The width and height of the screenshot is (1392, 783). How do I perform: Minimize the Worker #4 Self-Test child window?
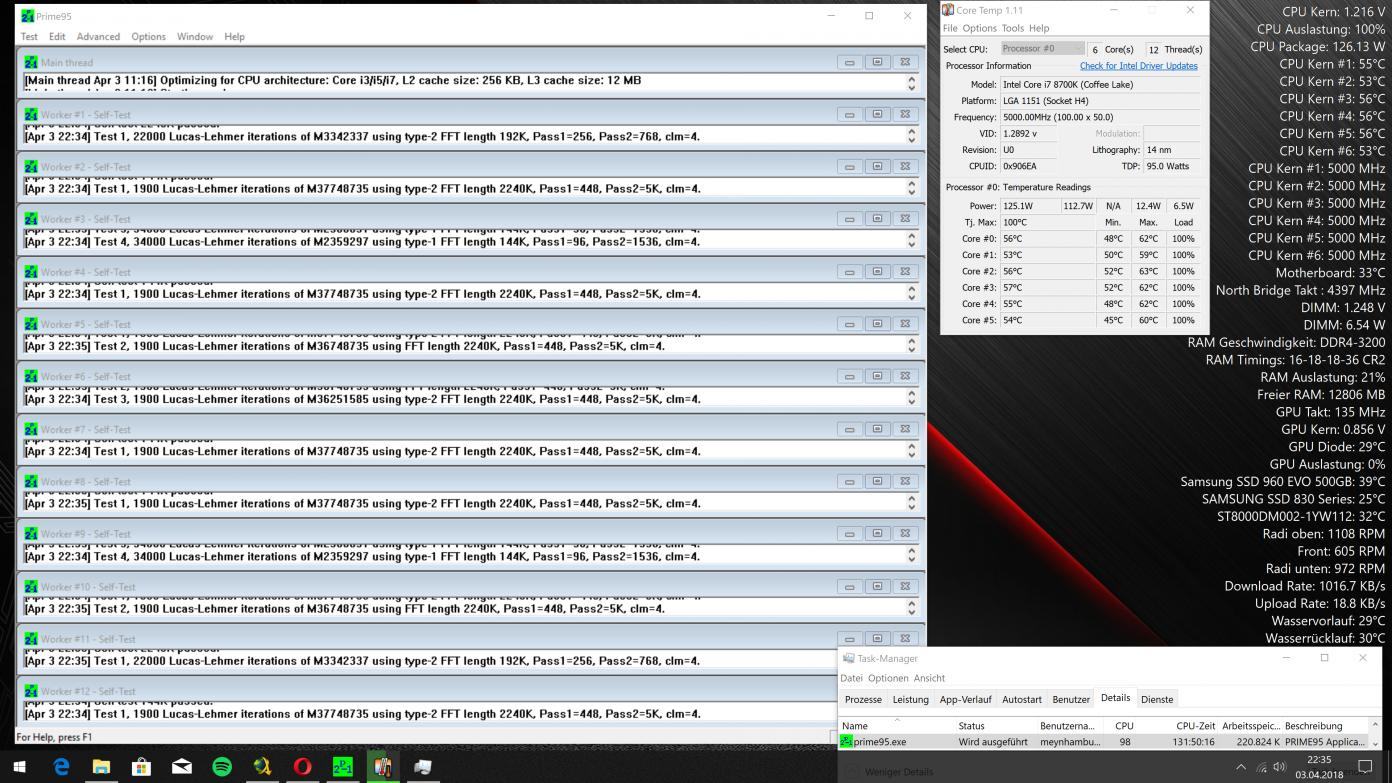click(849, 271)
